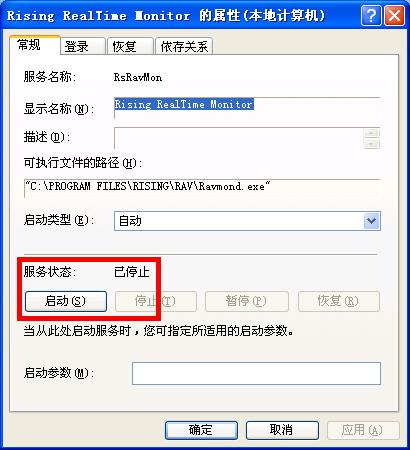Expand the 启动类型 dropdown arrow
Image resolution: width=410 pixels, height=450 pixels.
point(372,221)
